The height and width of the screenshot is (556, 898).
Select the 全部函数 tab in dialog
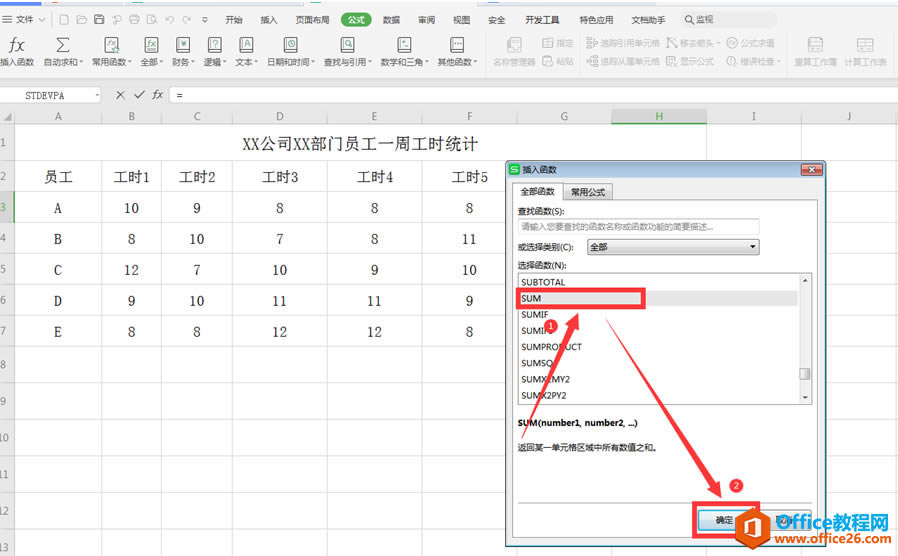click(x=537, y=191)
